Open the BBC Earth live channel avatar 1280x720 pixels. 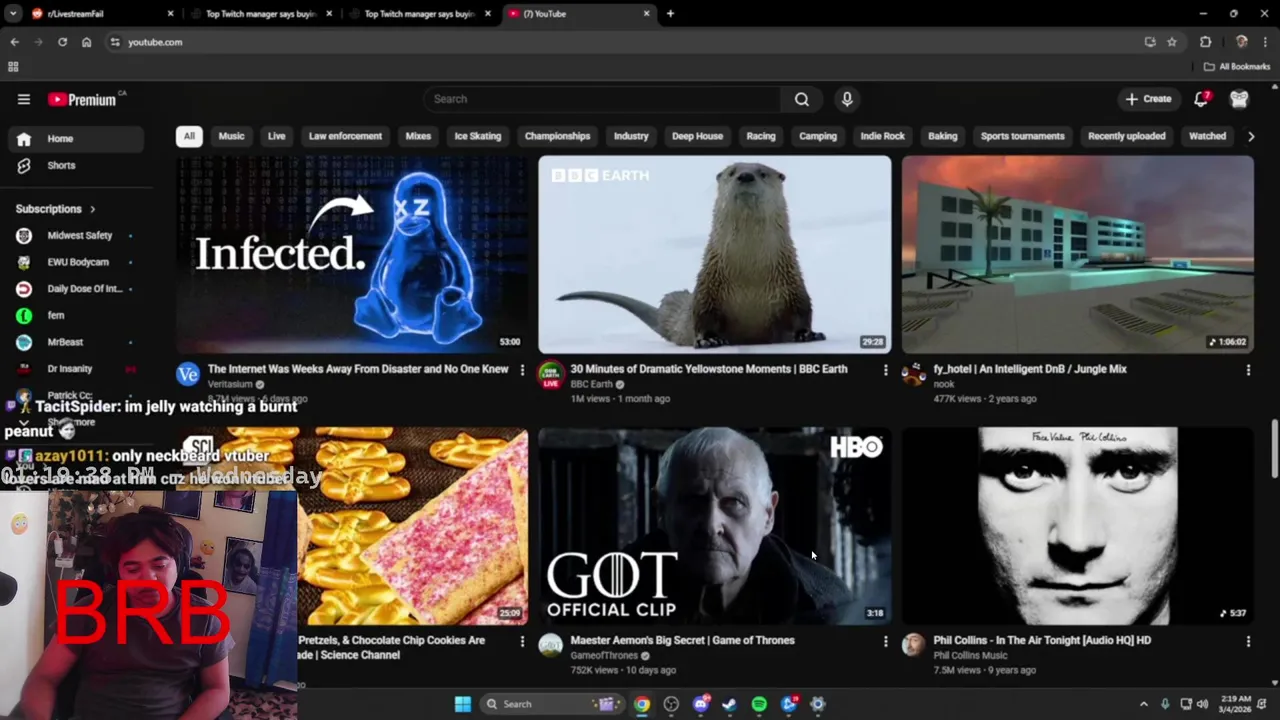(550, 375)
